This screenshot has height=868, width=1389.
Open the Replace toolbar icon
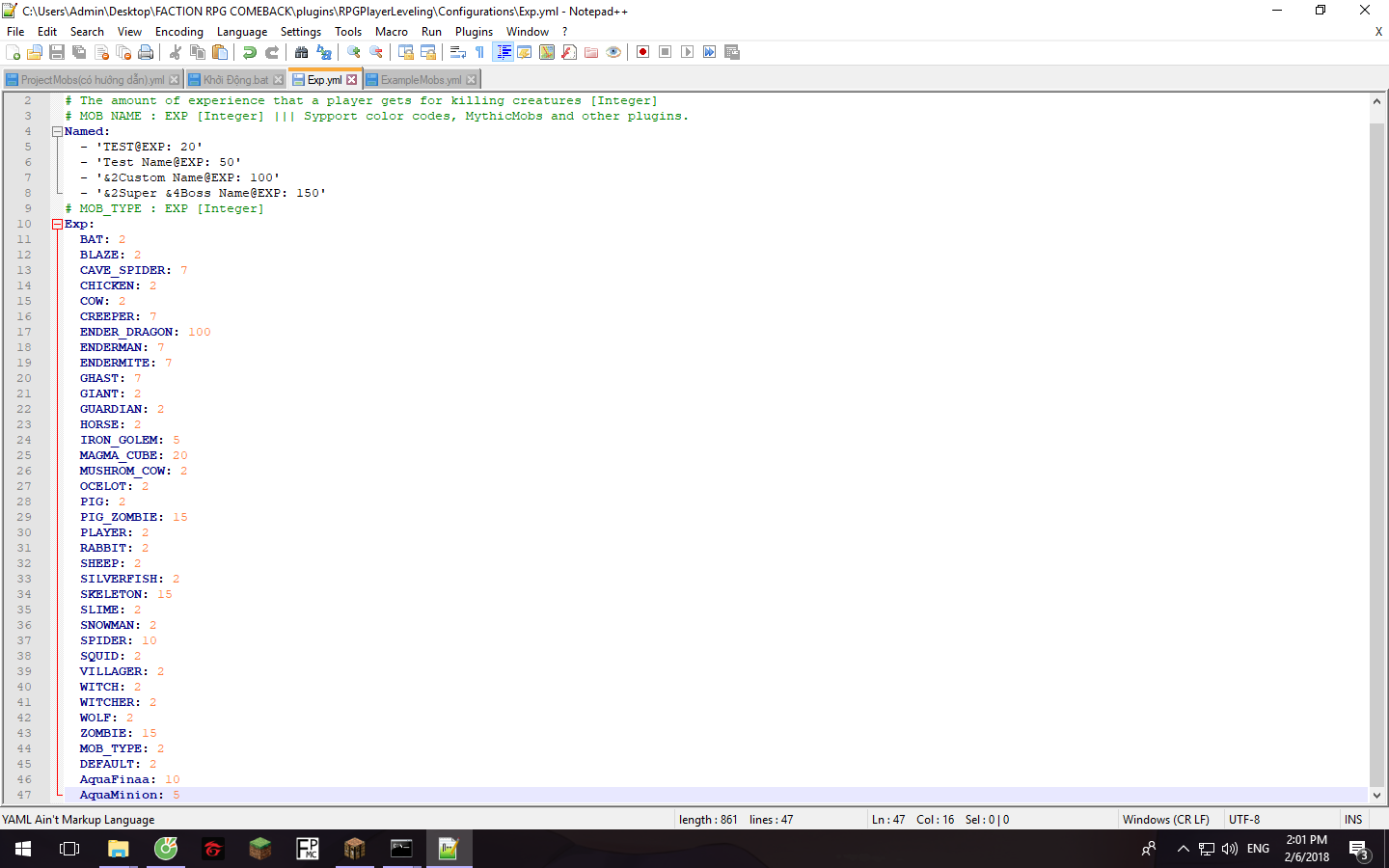point(324,52)
